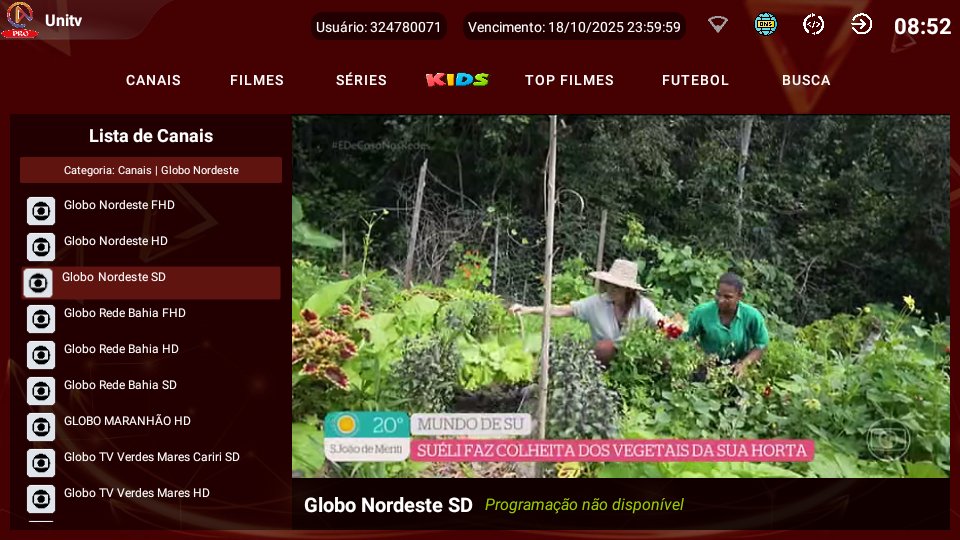960x540 pixels.
Task: Play Globo Rede Bahia FHD channel
Action: [x=125, y=313]
